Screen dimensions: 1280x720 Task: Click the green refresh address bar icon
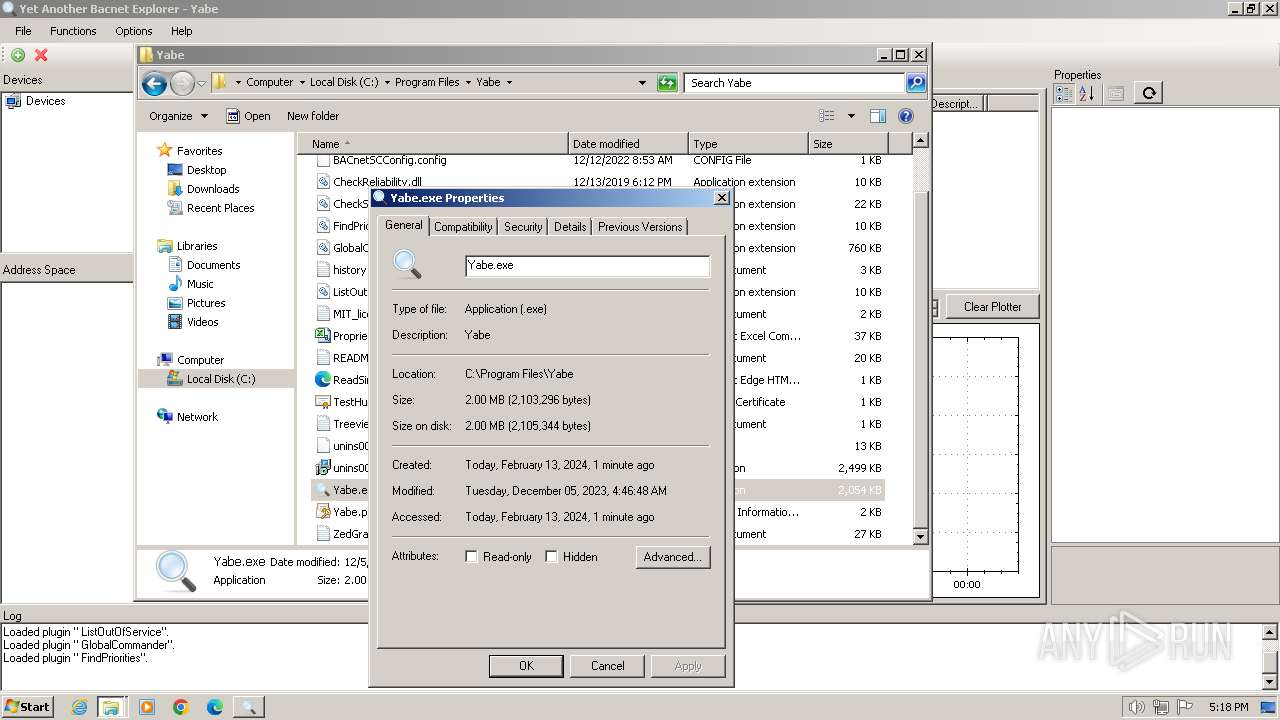pyautogui.click(x=667, y=83)
